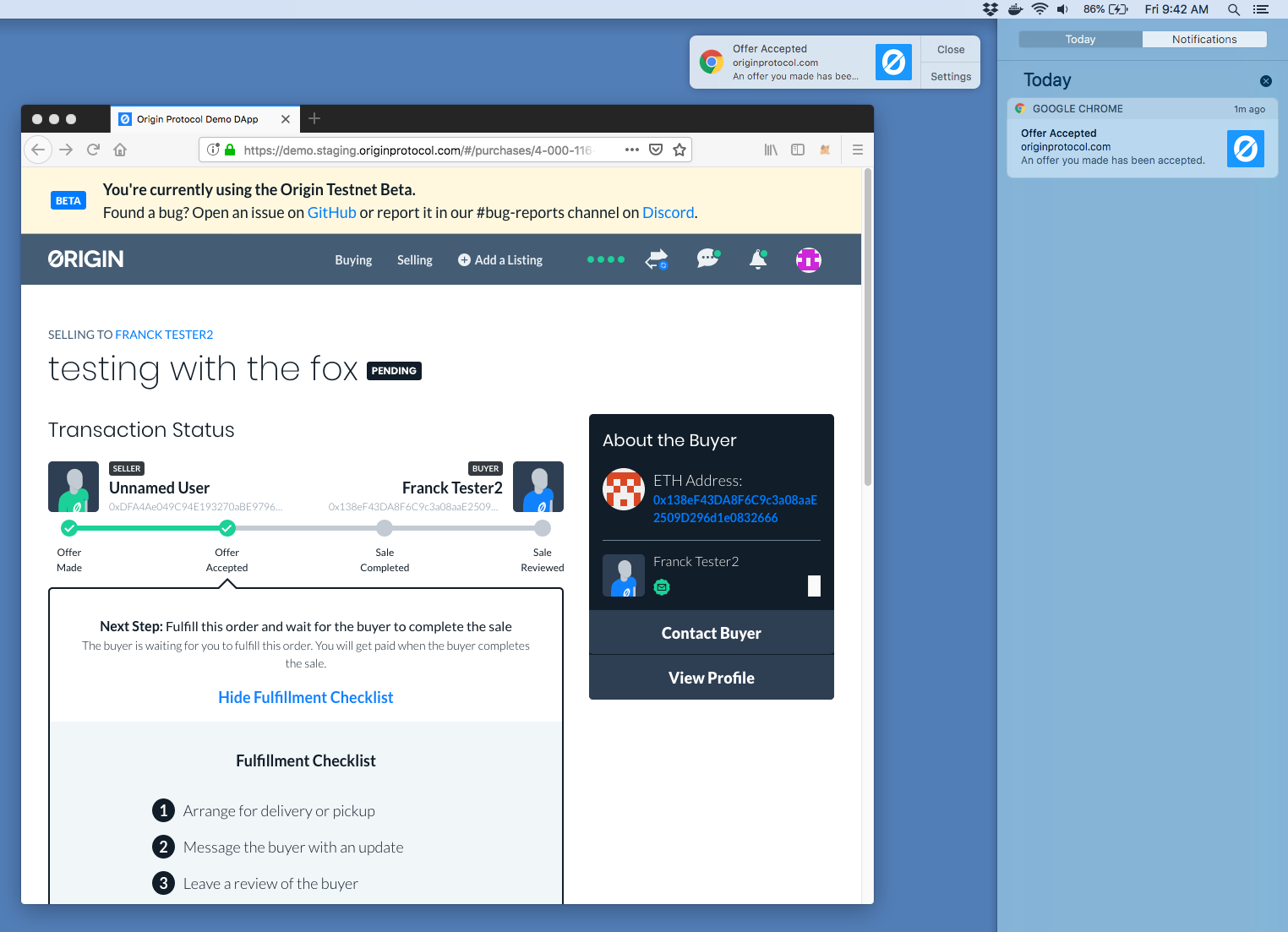The height and width of the screenshot is (932, 1288).
Task: Open notifications bell in Origin navbar
Action: pos(758,259)
